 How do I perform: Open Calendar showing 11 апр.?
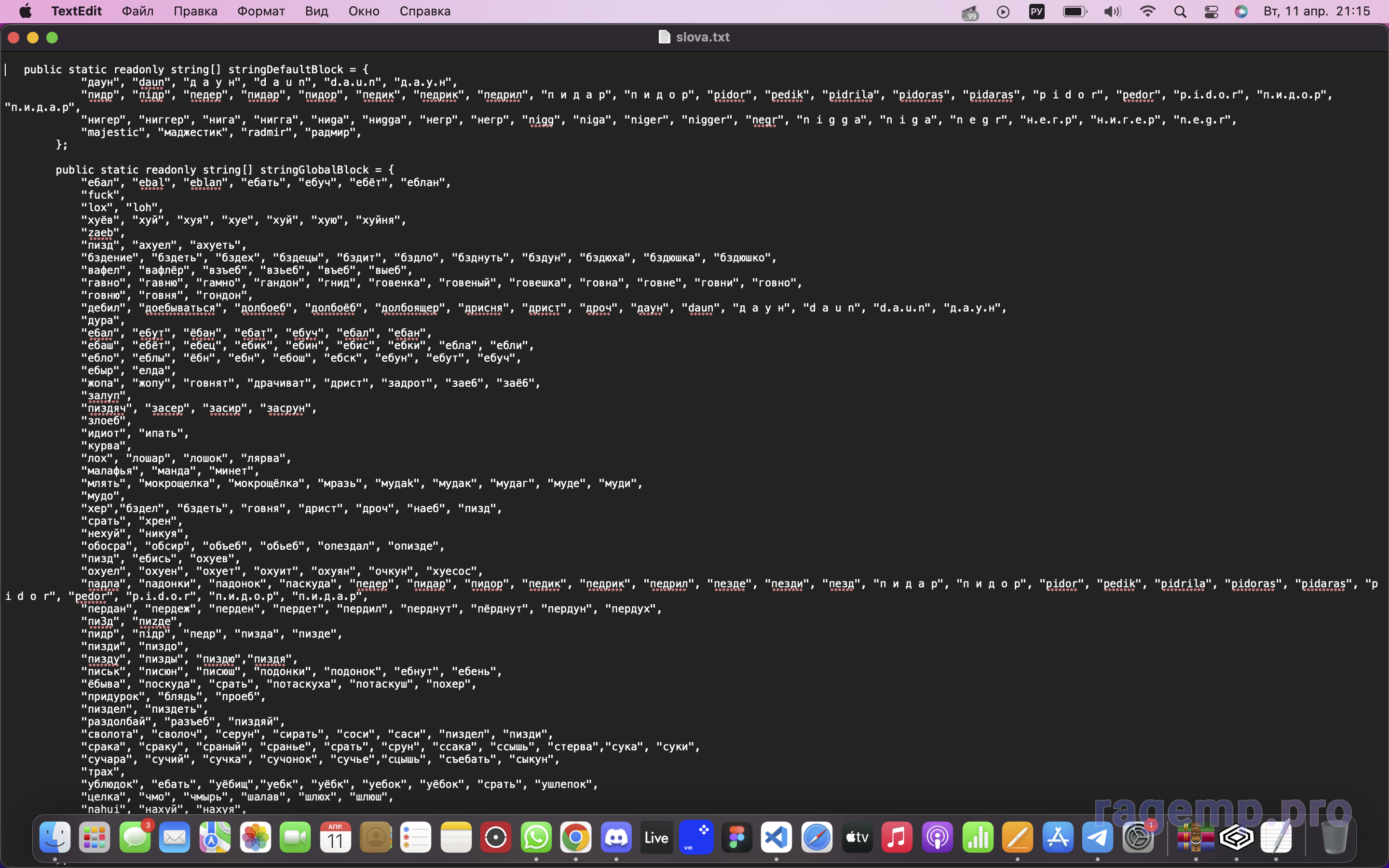(336, 838)
